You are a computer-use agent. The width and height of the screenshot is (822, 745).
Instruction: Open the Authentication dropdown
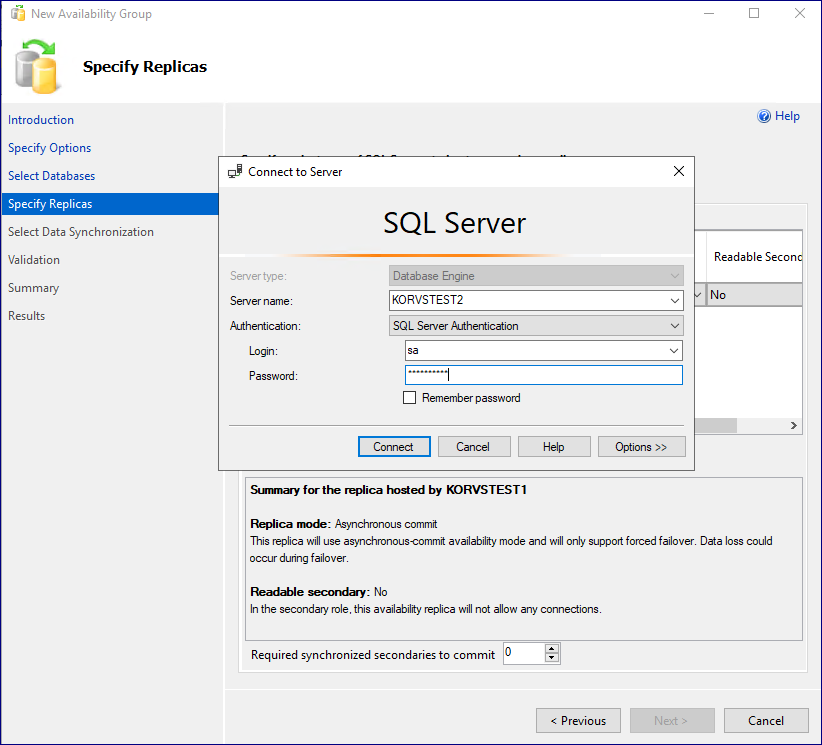[x=674, y=326]
